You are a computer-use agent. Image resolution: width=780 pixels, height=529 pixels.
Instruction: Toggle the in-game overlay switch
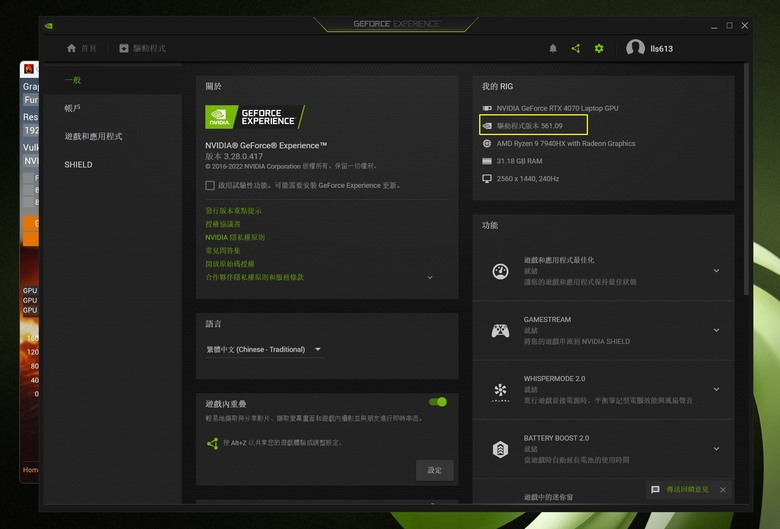(x=438, y=402)
